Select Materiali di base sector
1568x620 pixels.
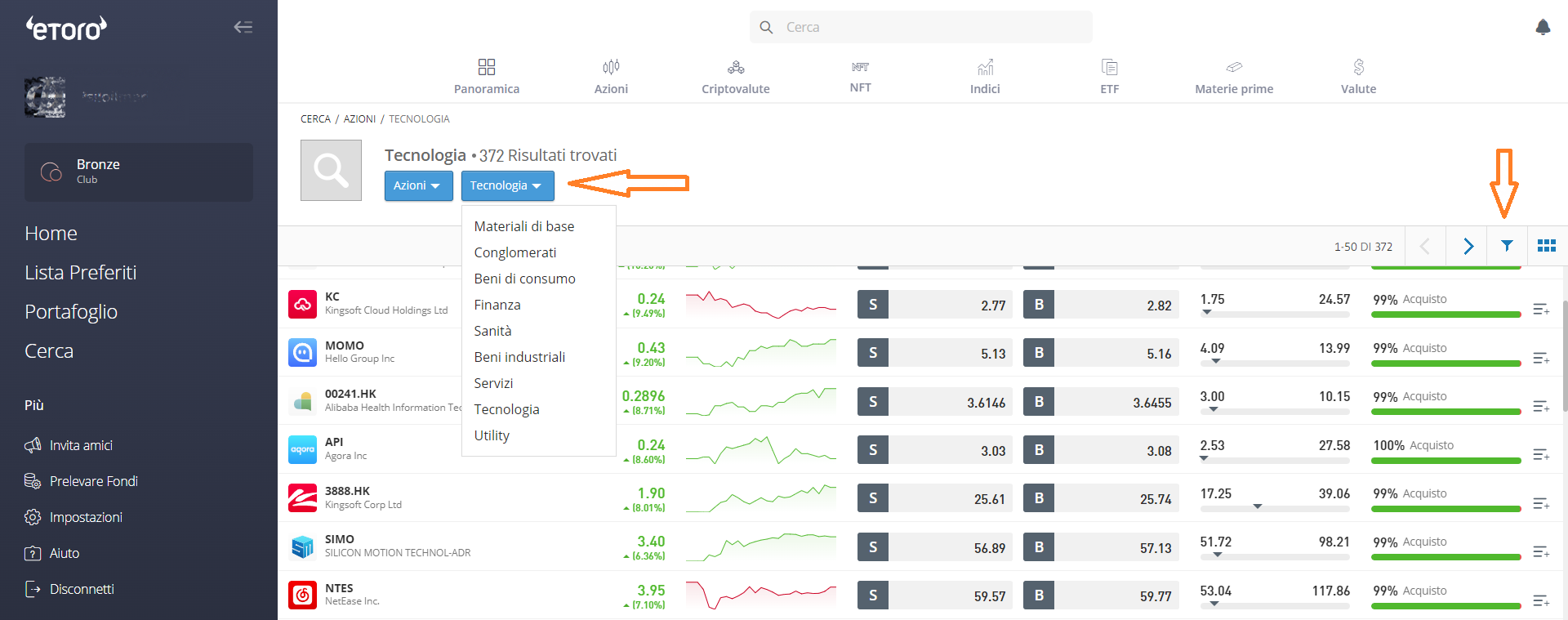pyautogui.click(x=523, y=226)
